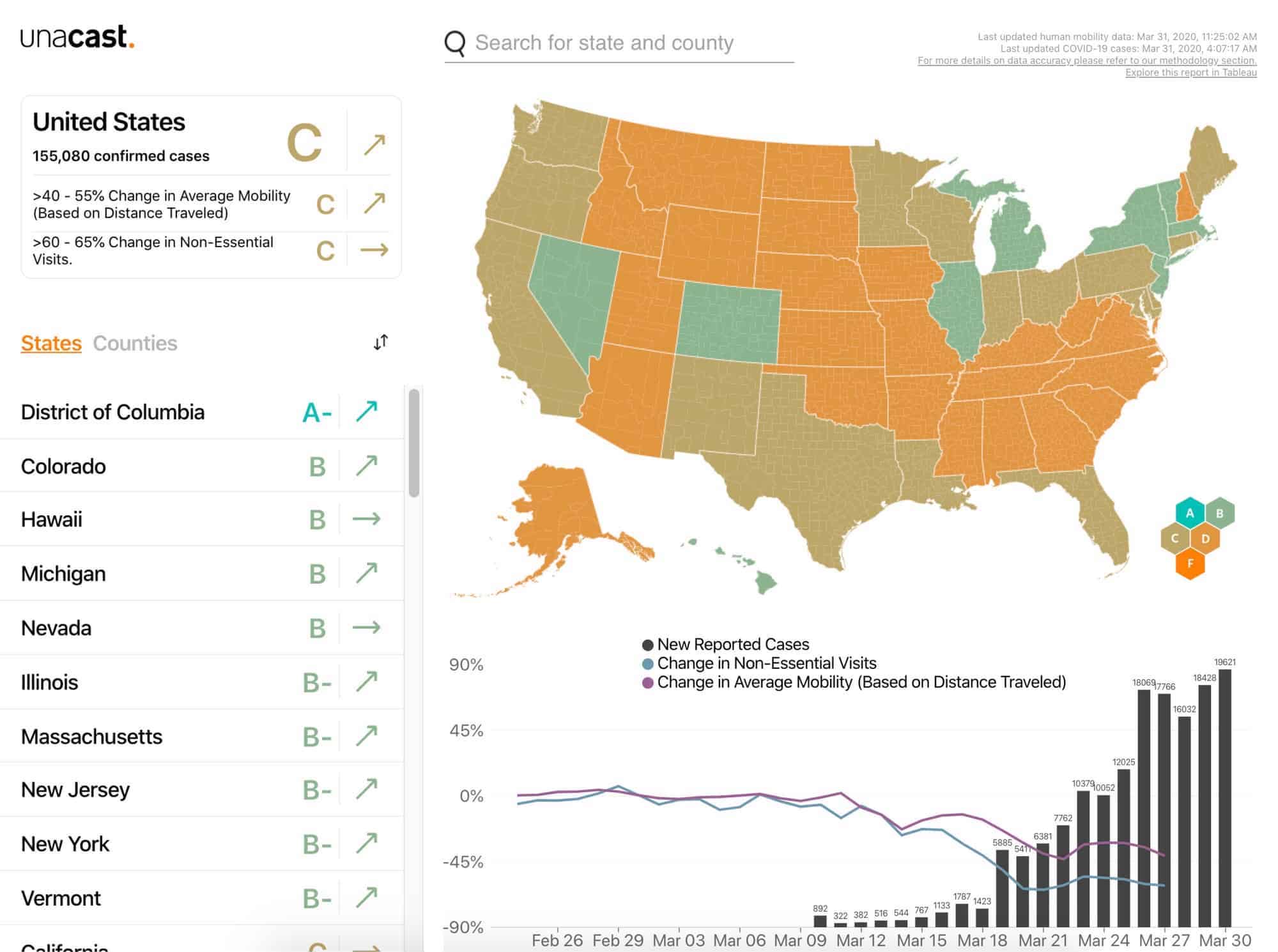
Task: Open the Explore this report in Tableau link
Action: pos(1190,73)
